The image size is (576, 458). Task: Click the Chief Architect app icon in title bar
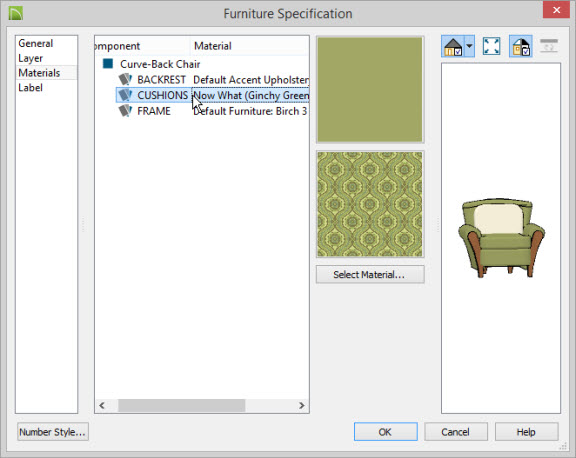point(16,14)
